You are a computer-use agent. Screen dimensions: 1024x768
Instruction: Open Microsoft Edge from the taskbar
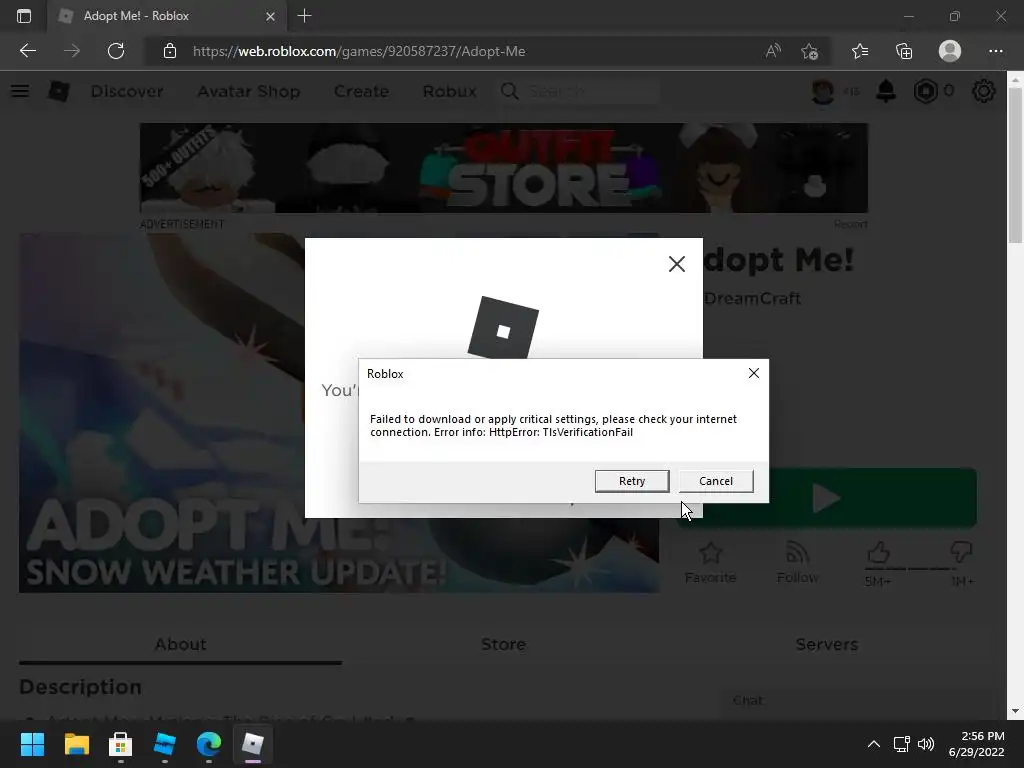coord(209,744)
